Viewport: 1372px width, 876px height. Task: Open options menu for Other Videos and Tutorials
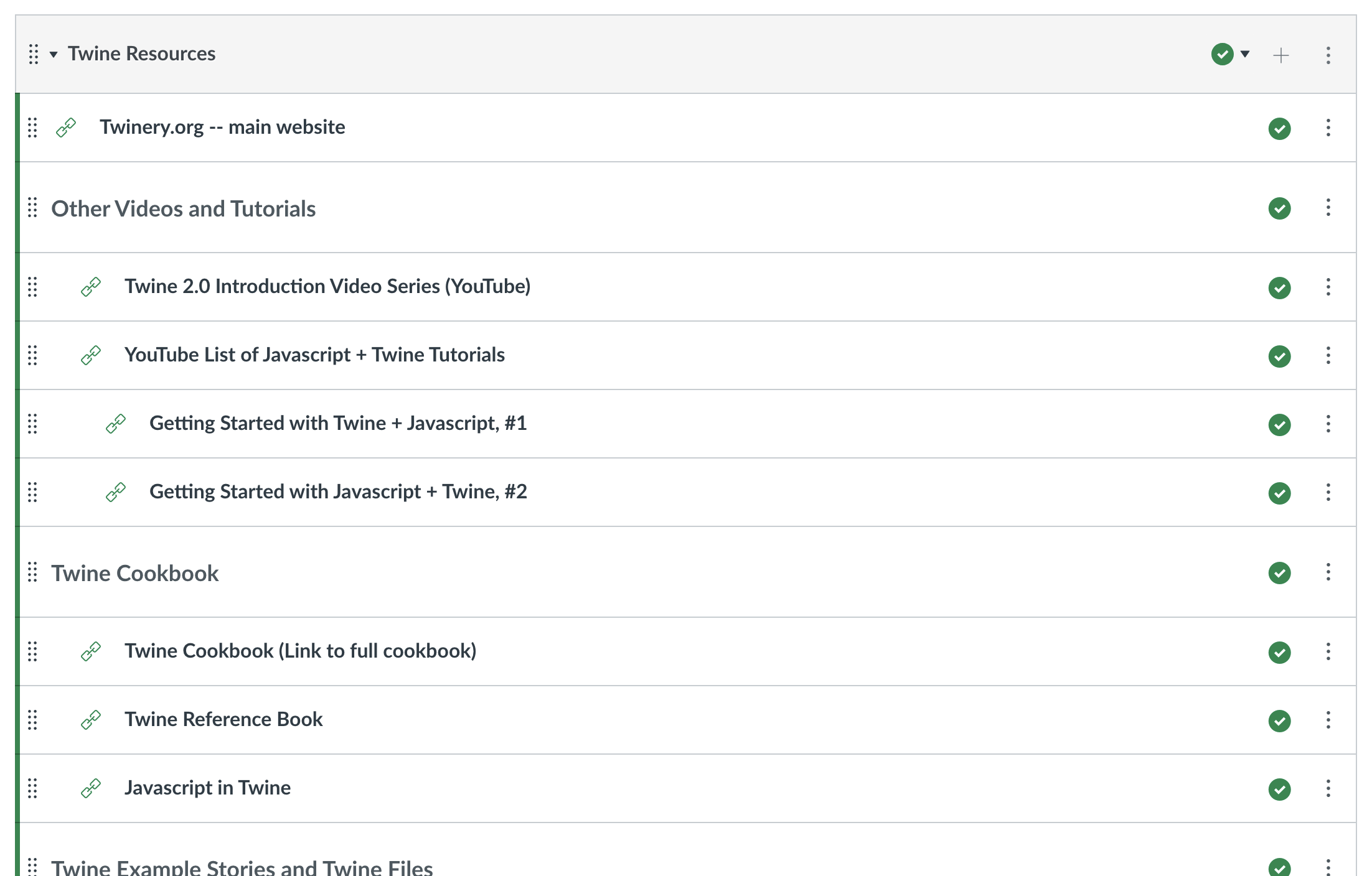pos(1328,208)
